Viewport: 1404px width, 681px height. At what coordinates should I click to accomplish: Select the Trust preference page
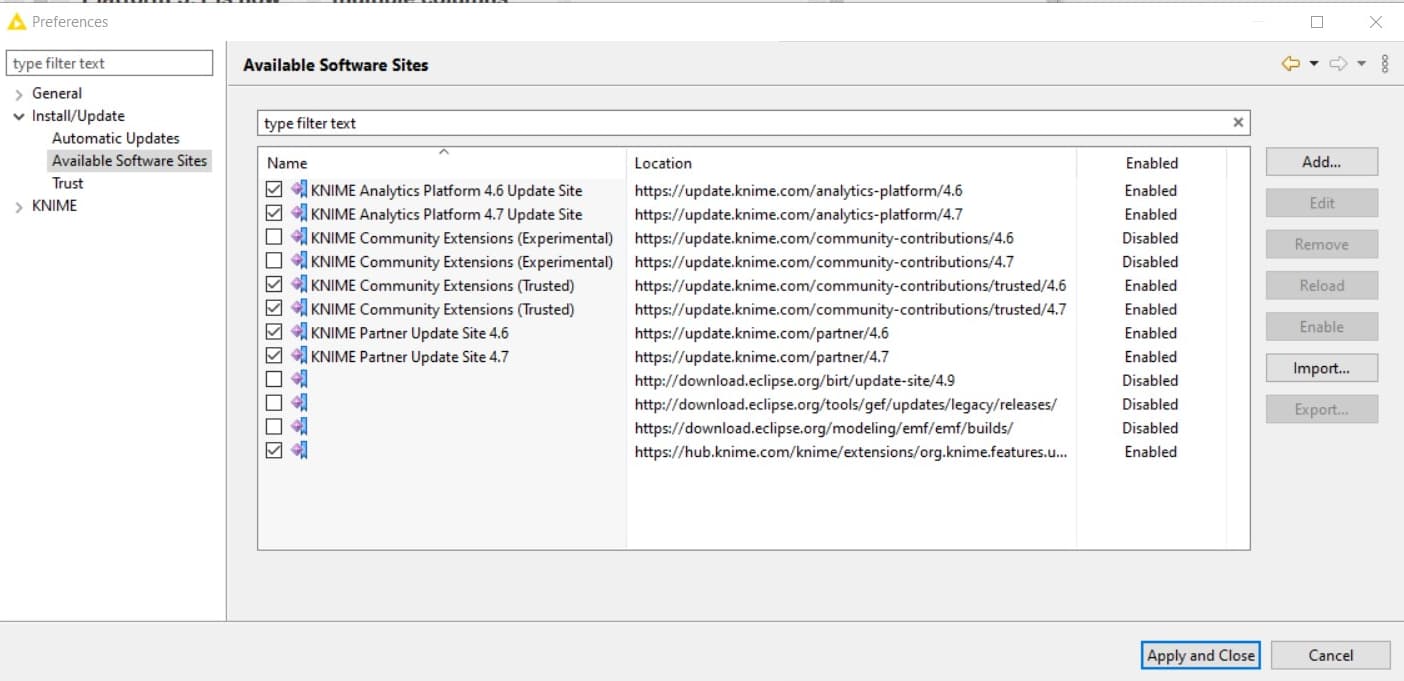point(68,183)
